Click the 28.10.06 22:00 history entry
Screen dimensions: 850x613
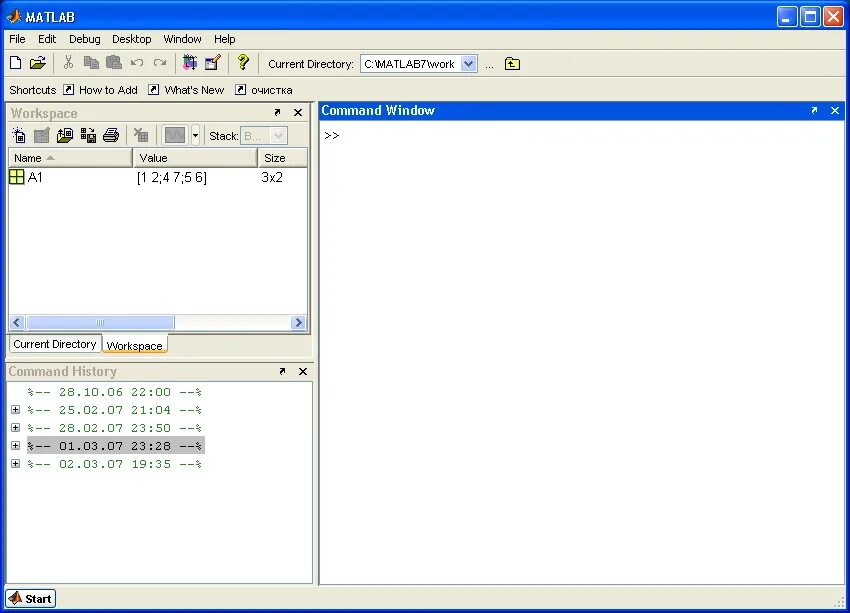coord(114,392)
